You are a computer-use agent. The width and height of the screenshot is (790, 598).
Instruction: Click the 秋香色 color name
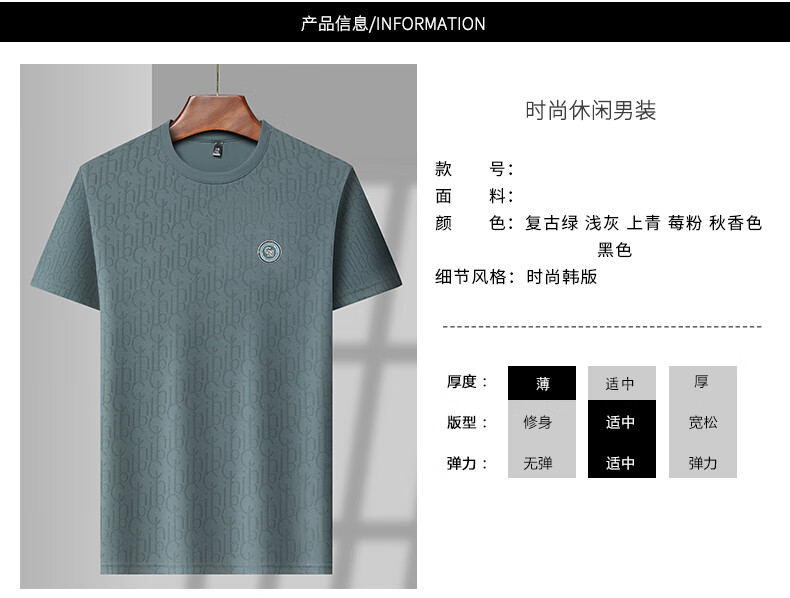pos(736,223)
